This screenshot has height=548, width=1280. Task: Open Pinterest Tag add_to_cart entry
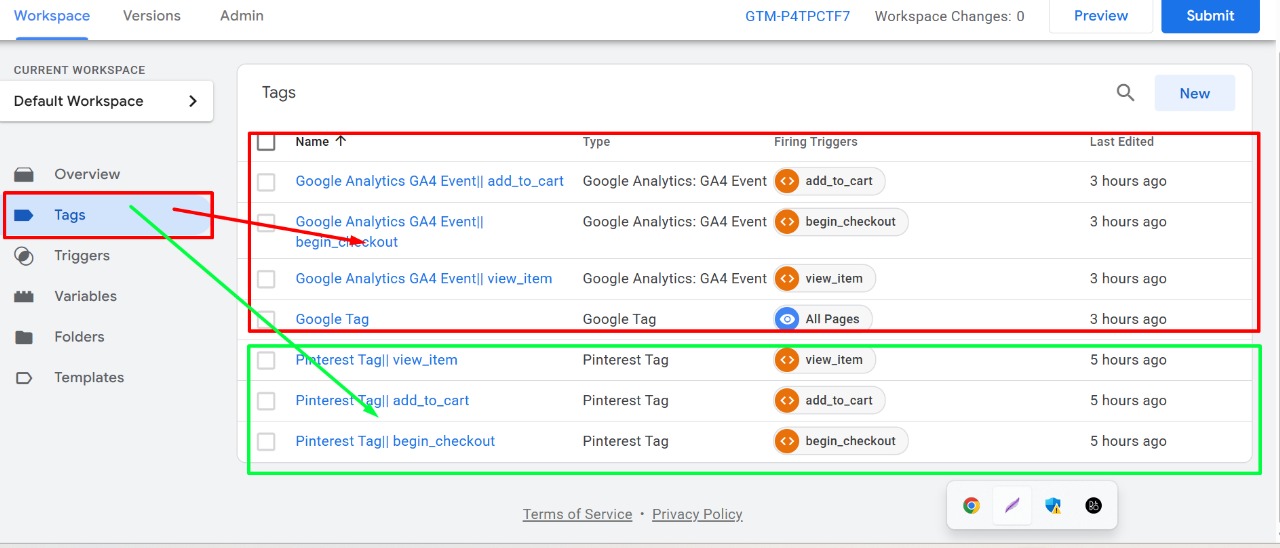pyautogui.click(x=383, y=401)
